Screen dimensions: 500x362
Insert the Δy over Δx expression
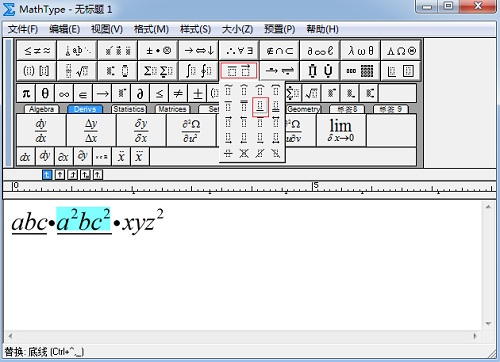[91, 130]
